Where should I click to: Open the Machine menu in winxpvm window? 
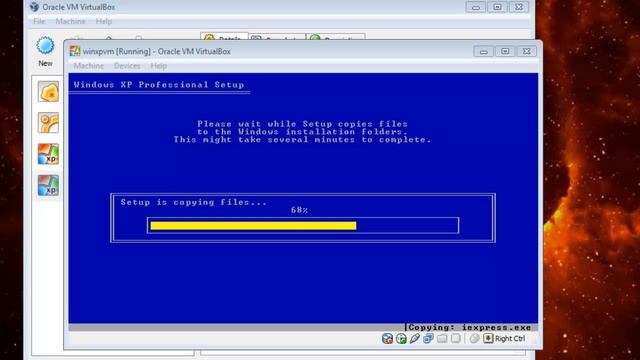pos(89,66)
